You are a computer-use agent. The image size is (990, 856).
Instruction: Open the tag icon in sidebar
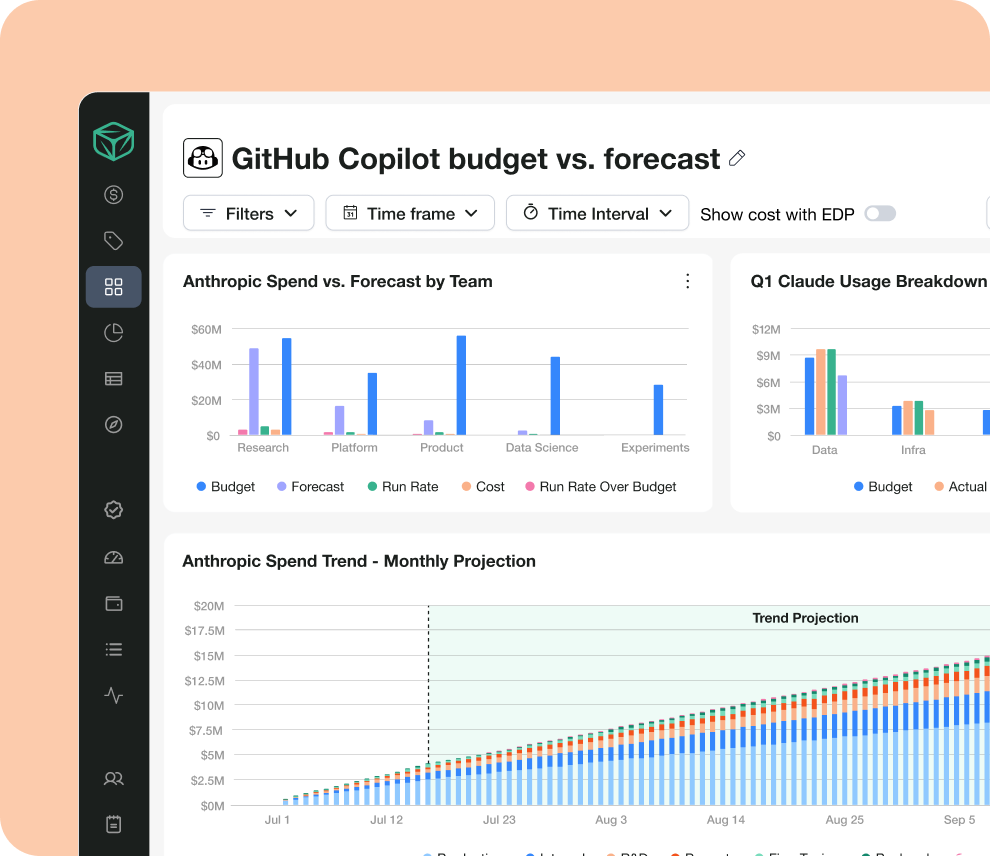pos(114,241)
